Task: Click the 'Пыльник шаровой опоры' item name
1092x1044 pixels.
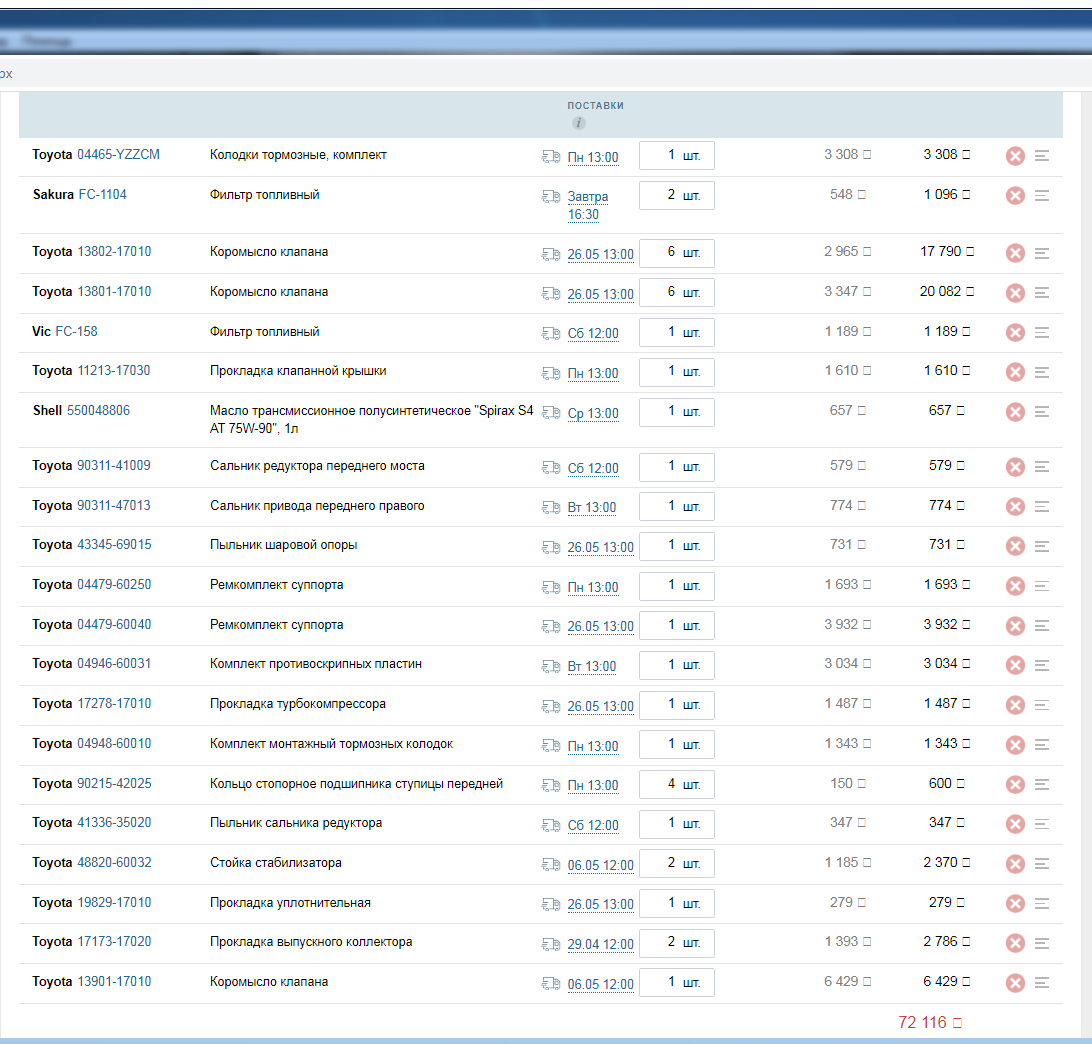Action: pyautogui.click(x=283, y=545)
